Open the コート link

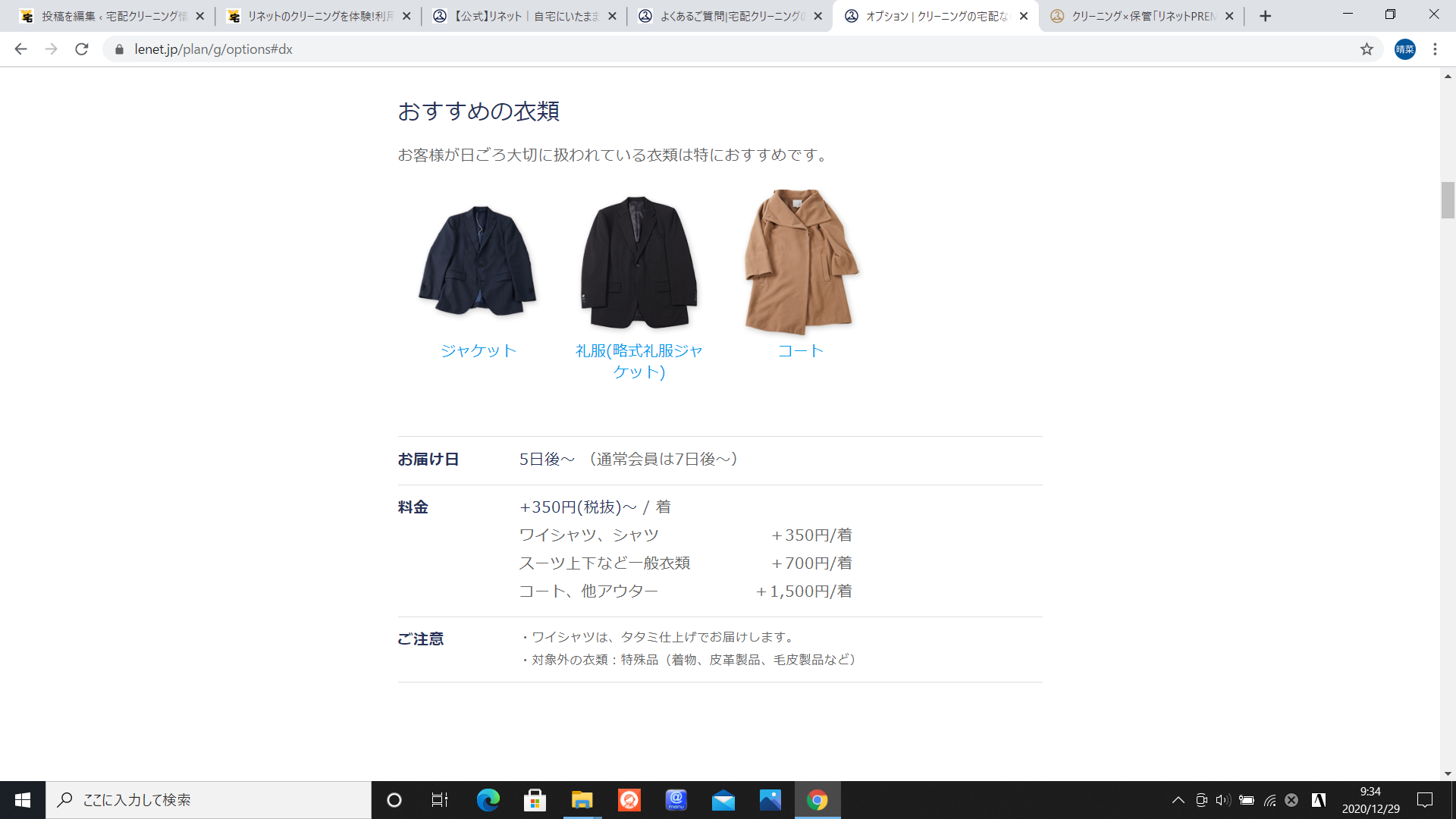(x=801, y=351)
